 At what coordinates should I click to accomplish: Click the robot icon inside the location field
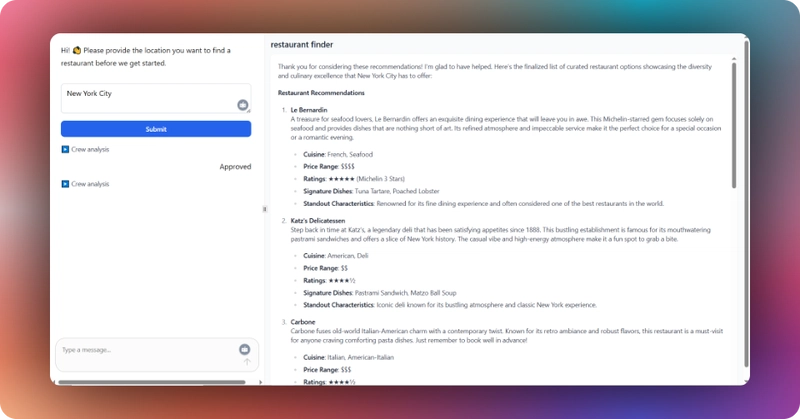(243, 105)
